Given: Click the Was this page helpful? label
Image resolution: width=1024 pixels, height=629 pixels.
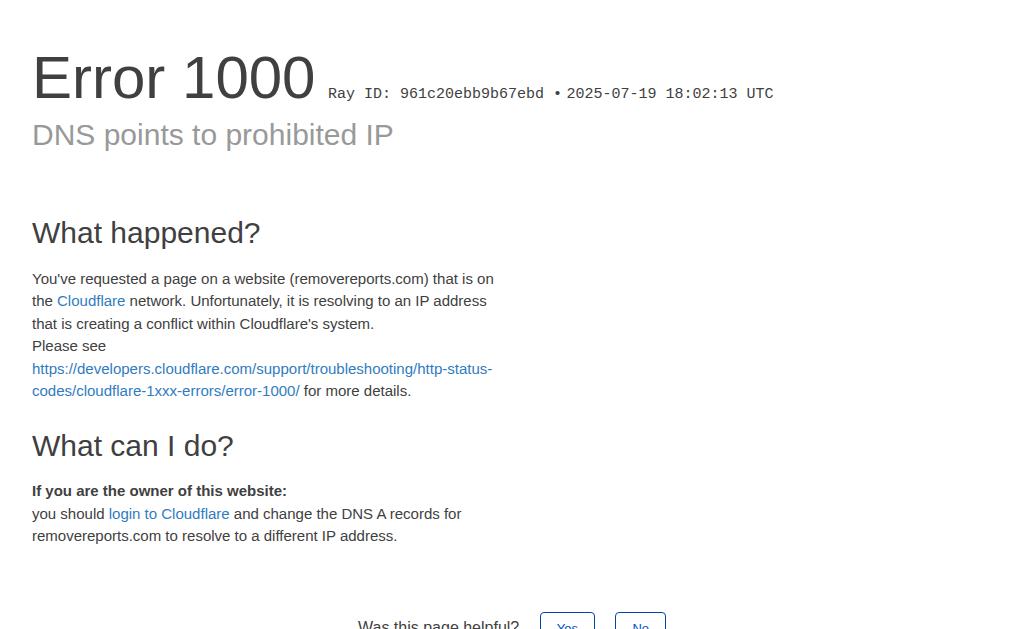Looking at the screenshot, I should click(x=438, y=624).
